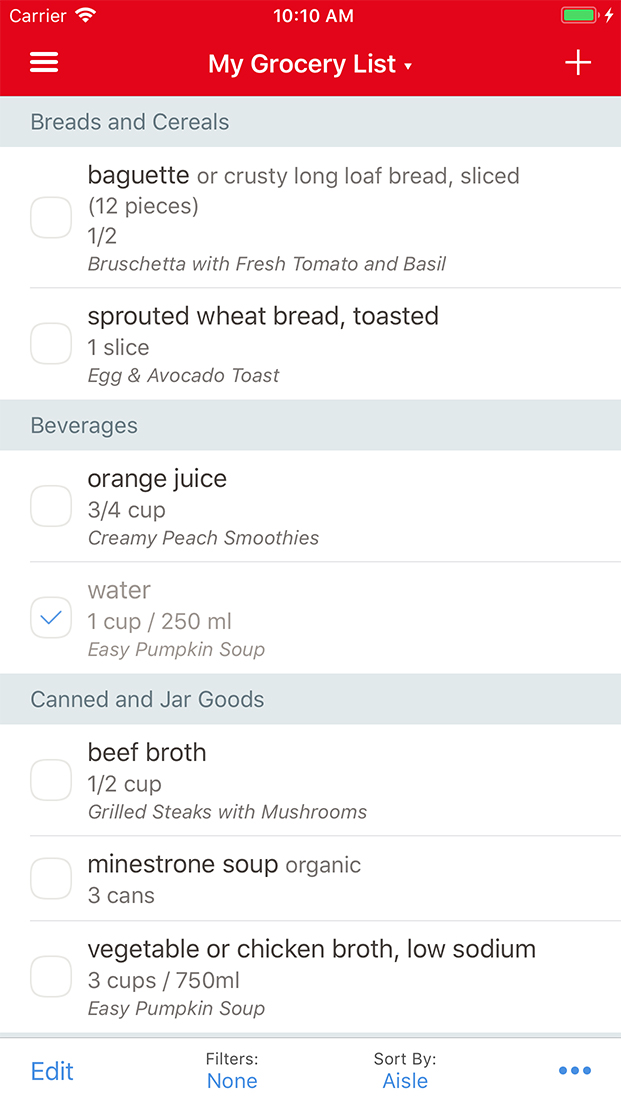The height and width of the screenshot is (1104, 621).
Task: Expand the My Grocery List dropdown
Action: pyautogui.click(x=310, y=64)
